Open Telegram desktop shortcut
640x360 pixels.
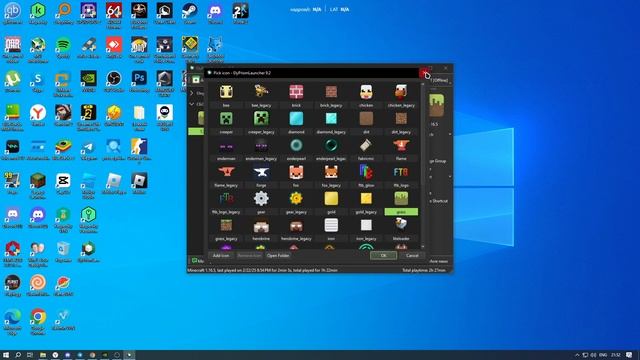(x=89, y=149)
